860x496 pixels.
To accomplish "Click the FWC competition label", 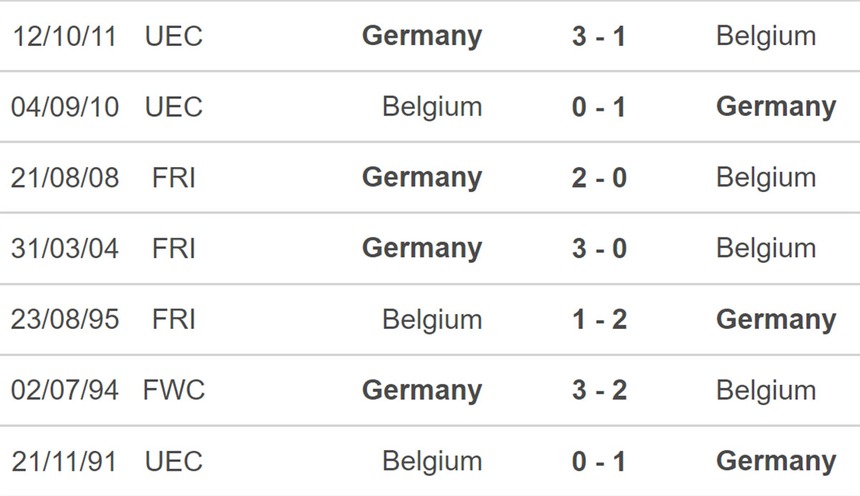I will [x=174, y=390].
